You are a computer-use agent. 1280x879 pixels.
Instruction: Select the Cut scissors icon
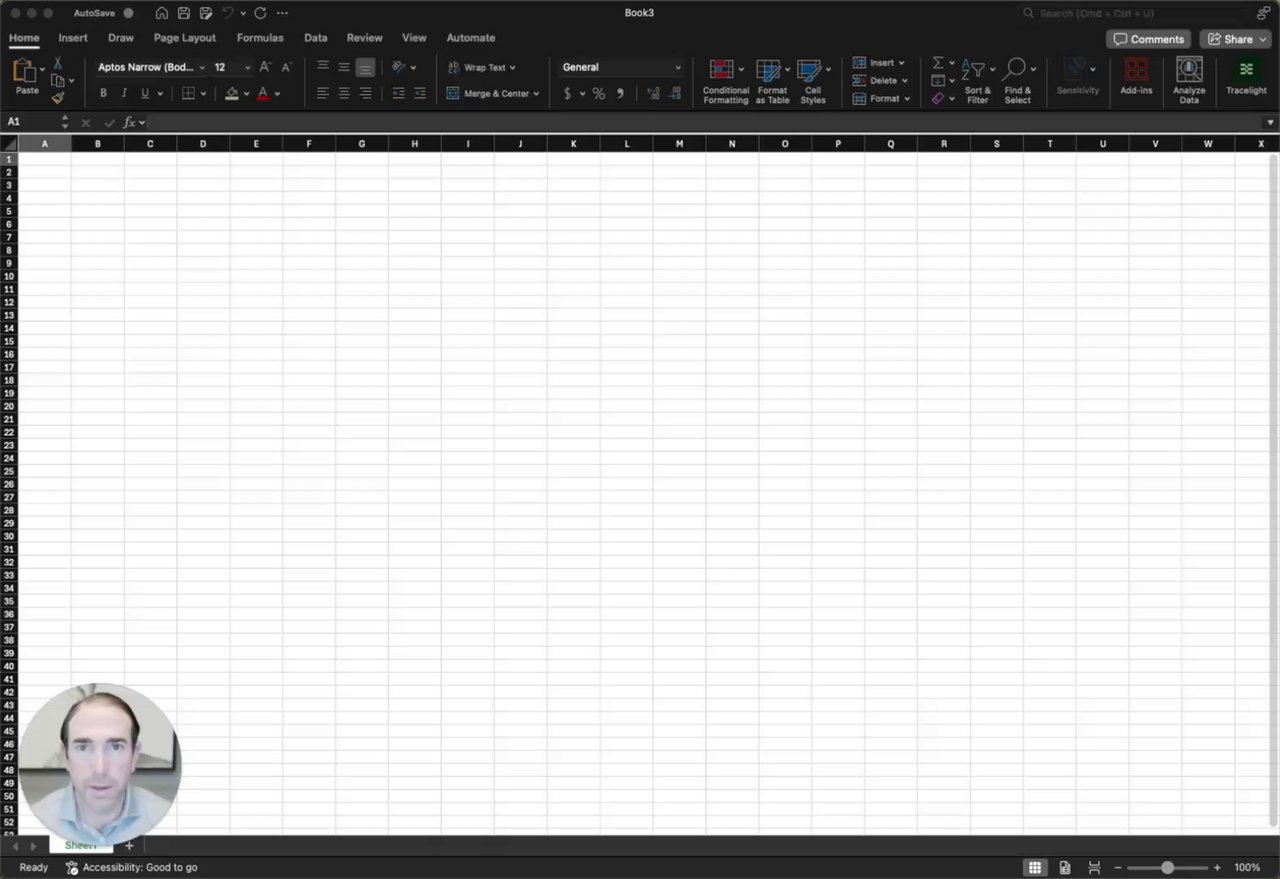pyautogui.click(x=58, y=63)
